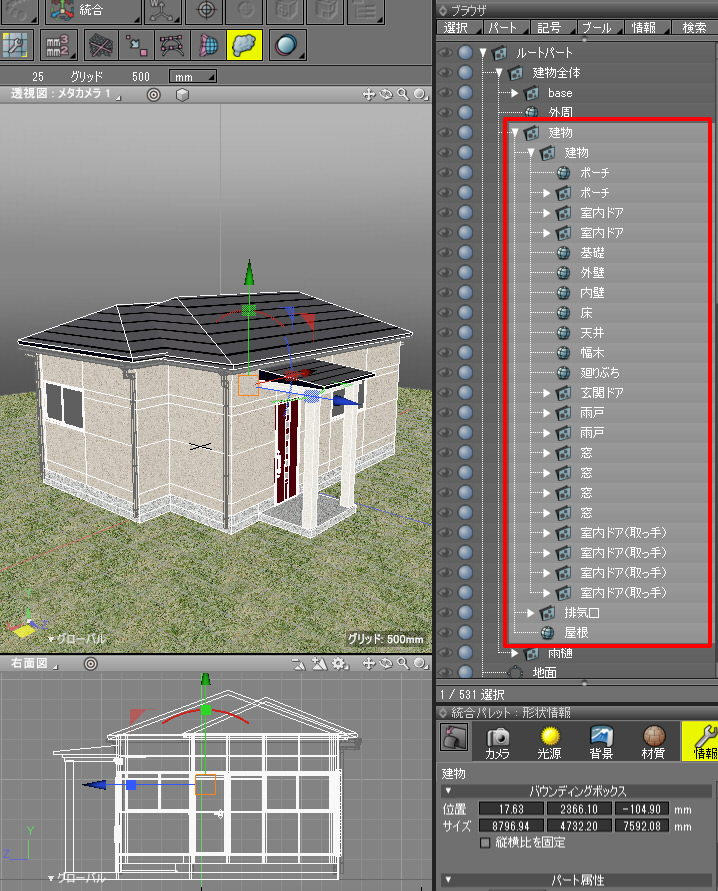Click the gear settings icon in 右面図 header

pos(340,663)
